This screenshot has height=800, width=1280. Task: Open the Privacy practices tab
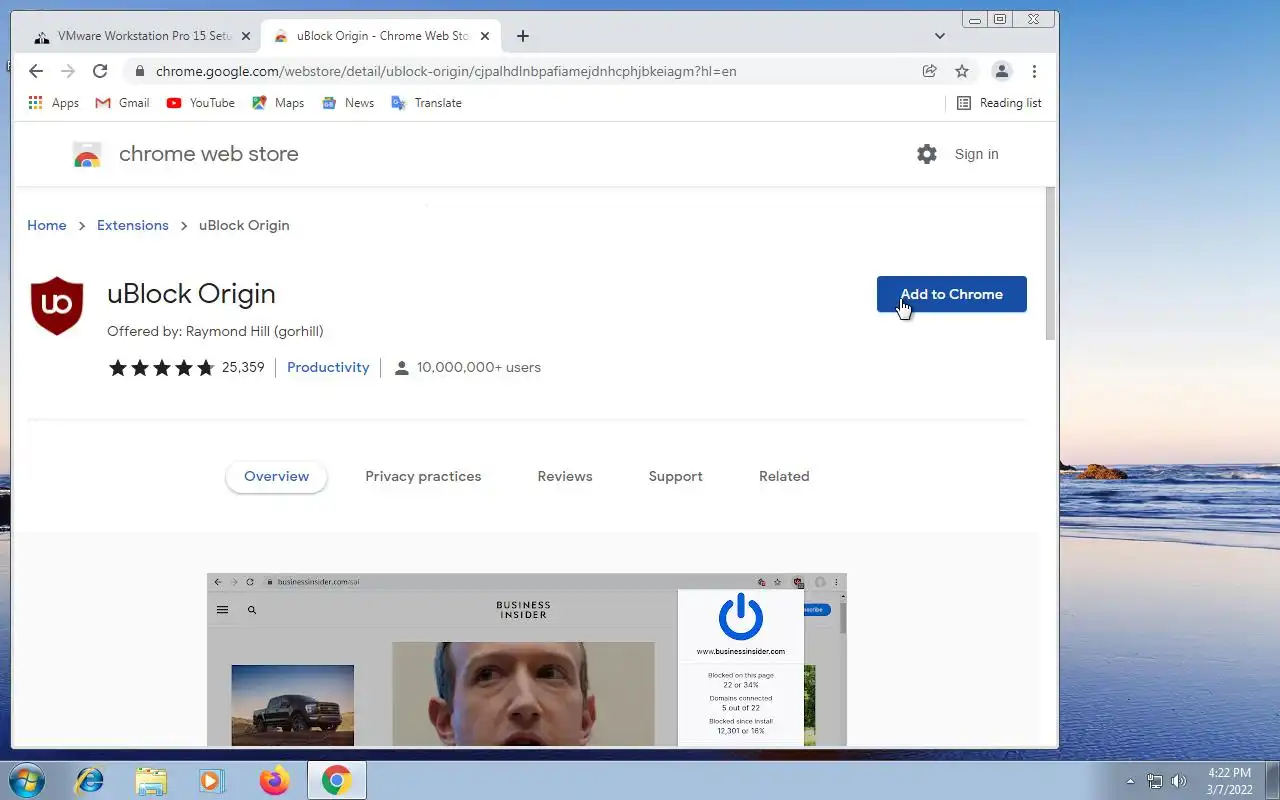pyautogui.click(x=423, y=477)
